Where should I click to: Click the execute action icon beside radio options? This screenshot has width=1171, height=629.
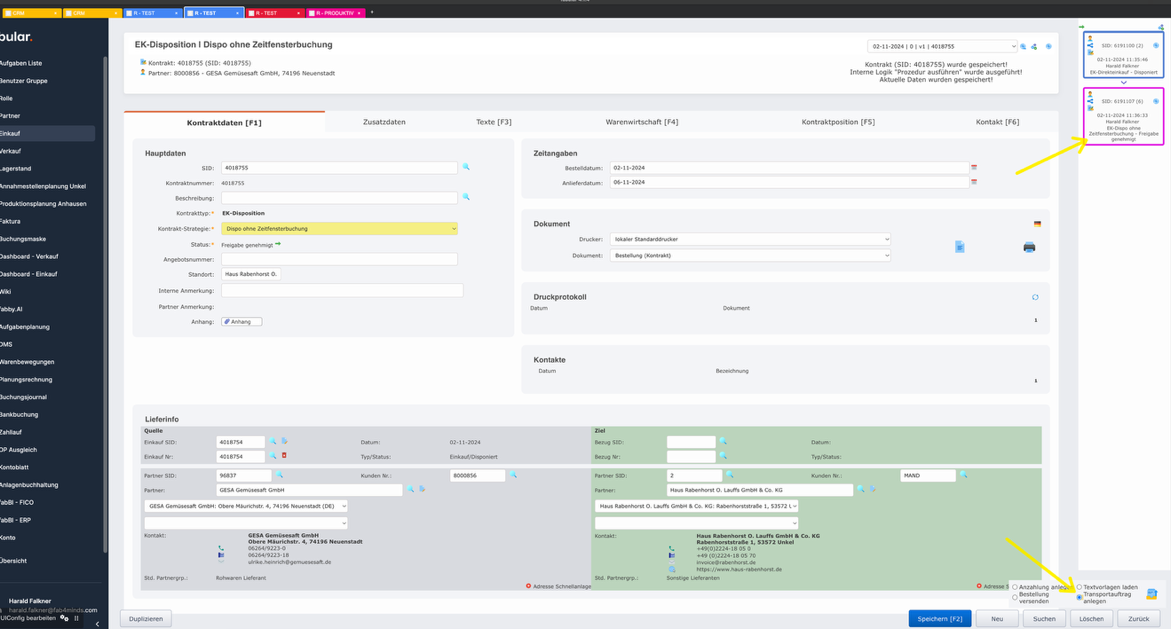pyautogui.click(x=1152, y=594)
